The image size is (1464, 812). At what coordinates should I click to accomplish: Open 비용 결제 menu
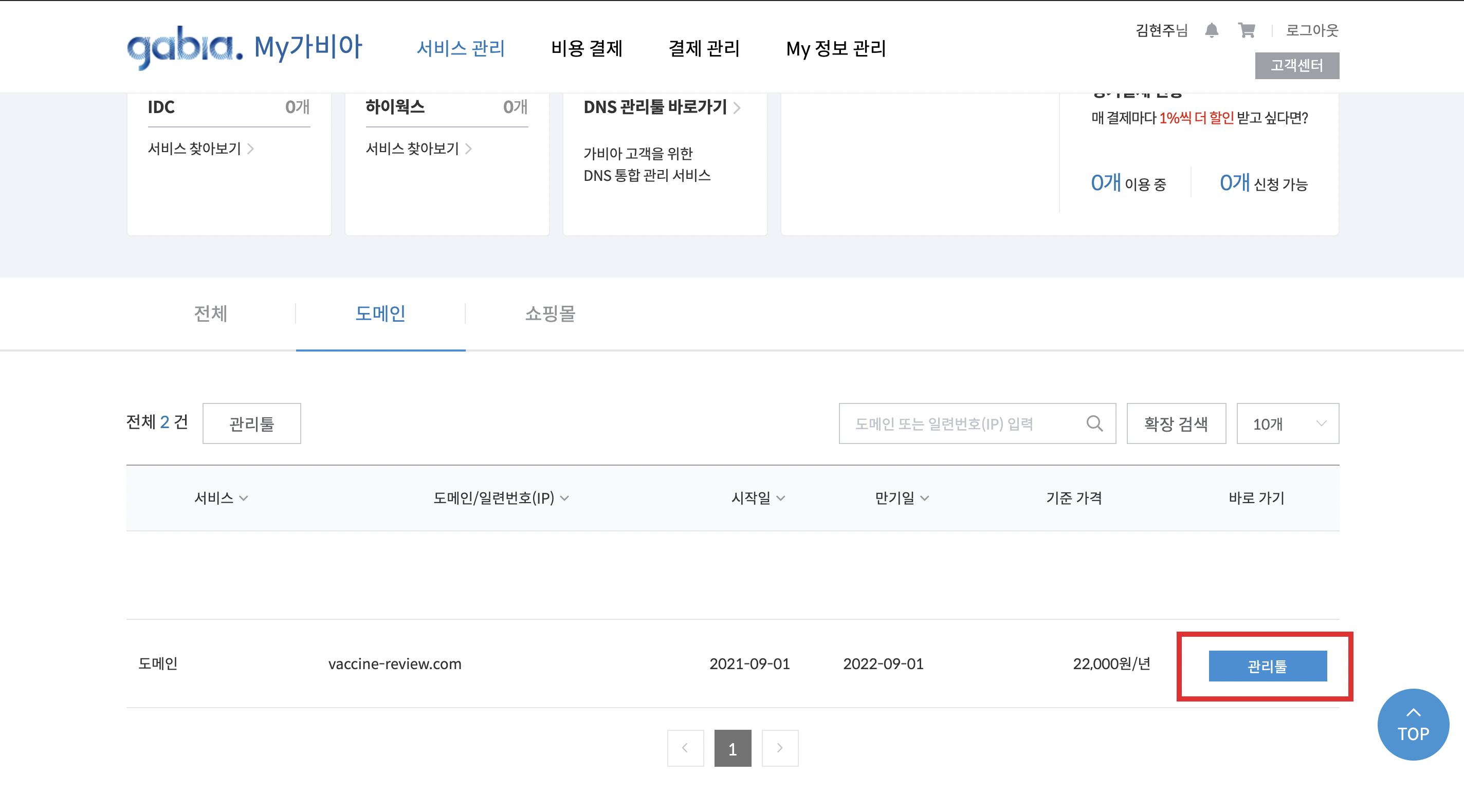point(587,48)
